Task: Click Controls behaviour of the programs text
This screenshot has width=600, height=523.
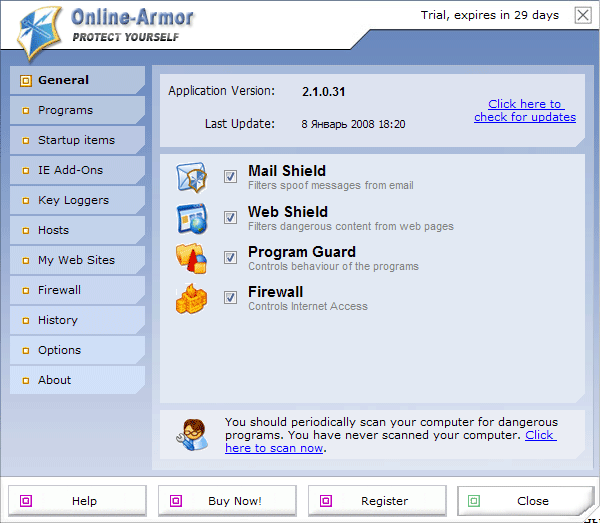Action: coord(333,266)
